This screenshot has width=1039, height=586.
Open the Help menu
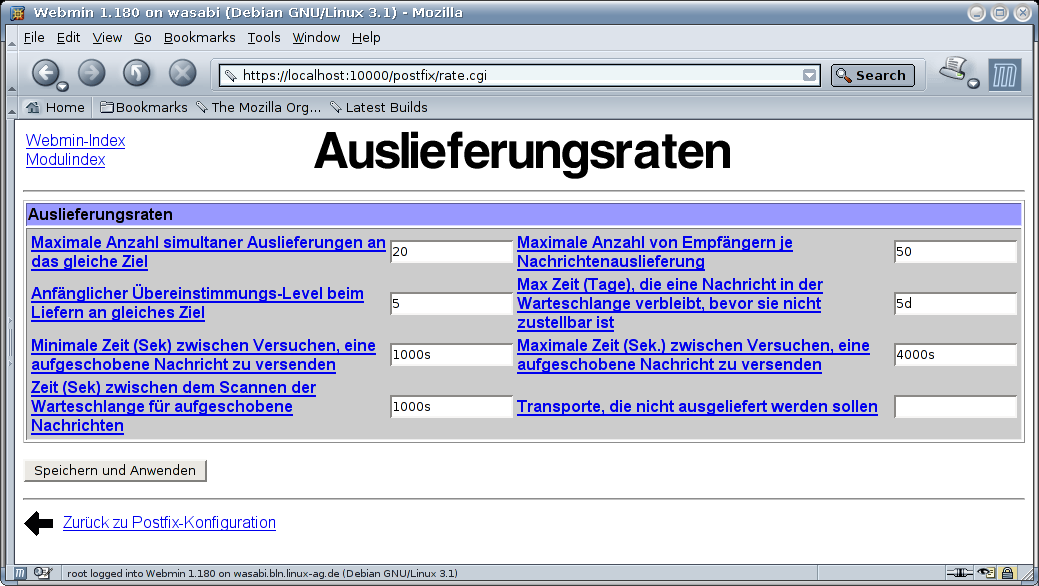pyautogui.click(x=366, y=38)
